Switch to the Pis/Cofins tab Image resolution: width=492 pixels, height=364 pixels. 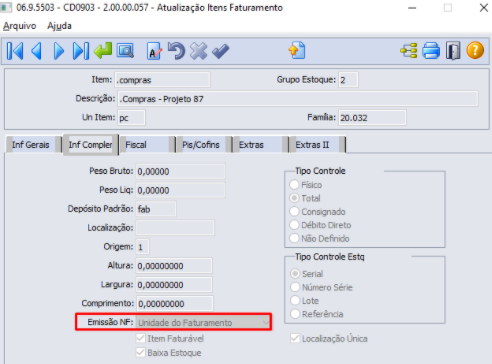204,145
